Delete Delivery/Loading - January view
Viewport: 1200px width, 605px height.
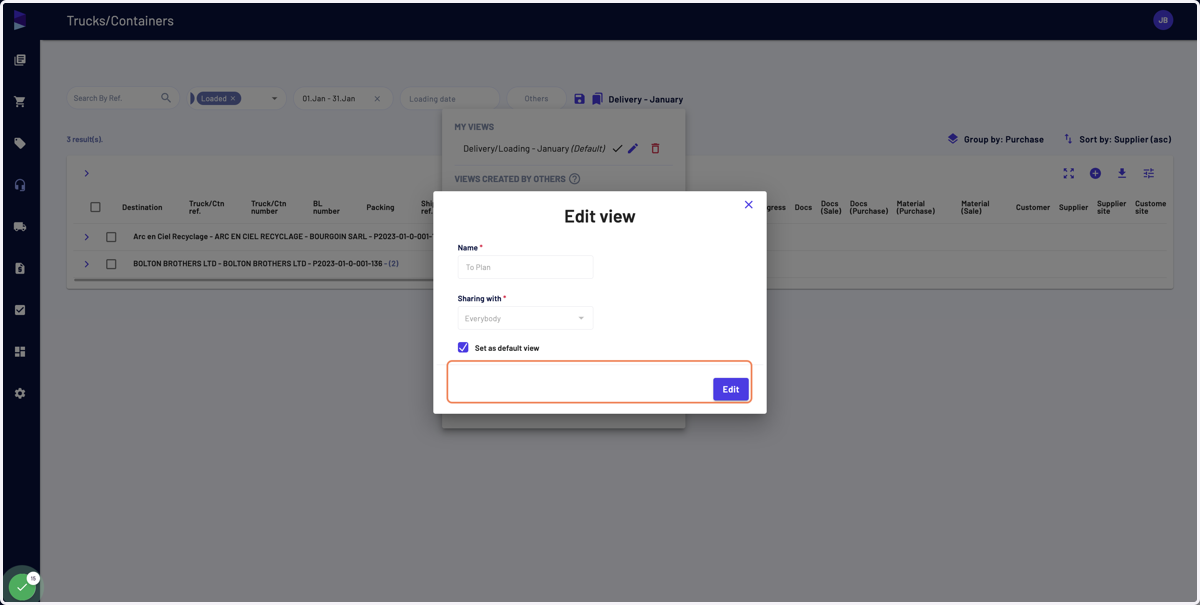tap(655, 148)
